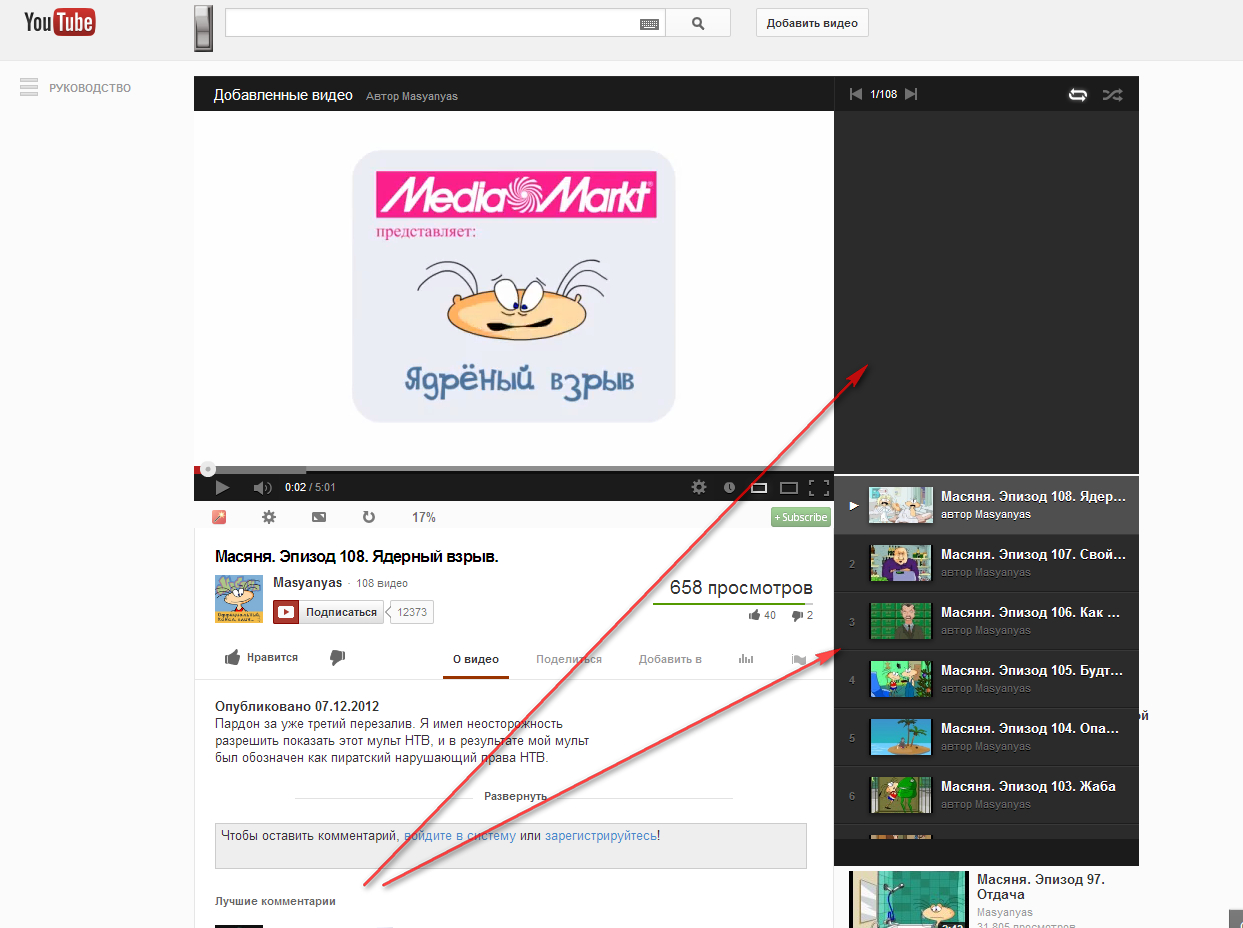Click the Watch Later clock icon
This screenshot has width=1243, height=928.
pos(729,487)
